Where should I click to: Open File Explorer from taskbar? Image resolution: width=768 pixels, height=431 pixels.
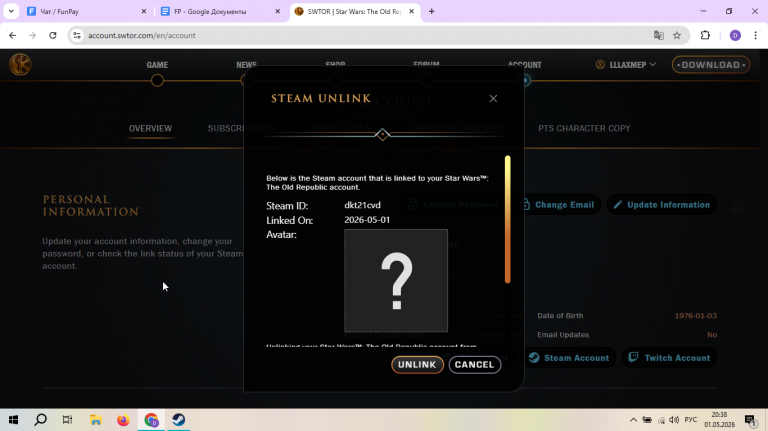point(96,420)
